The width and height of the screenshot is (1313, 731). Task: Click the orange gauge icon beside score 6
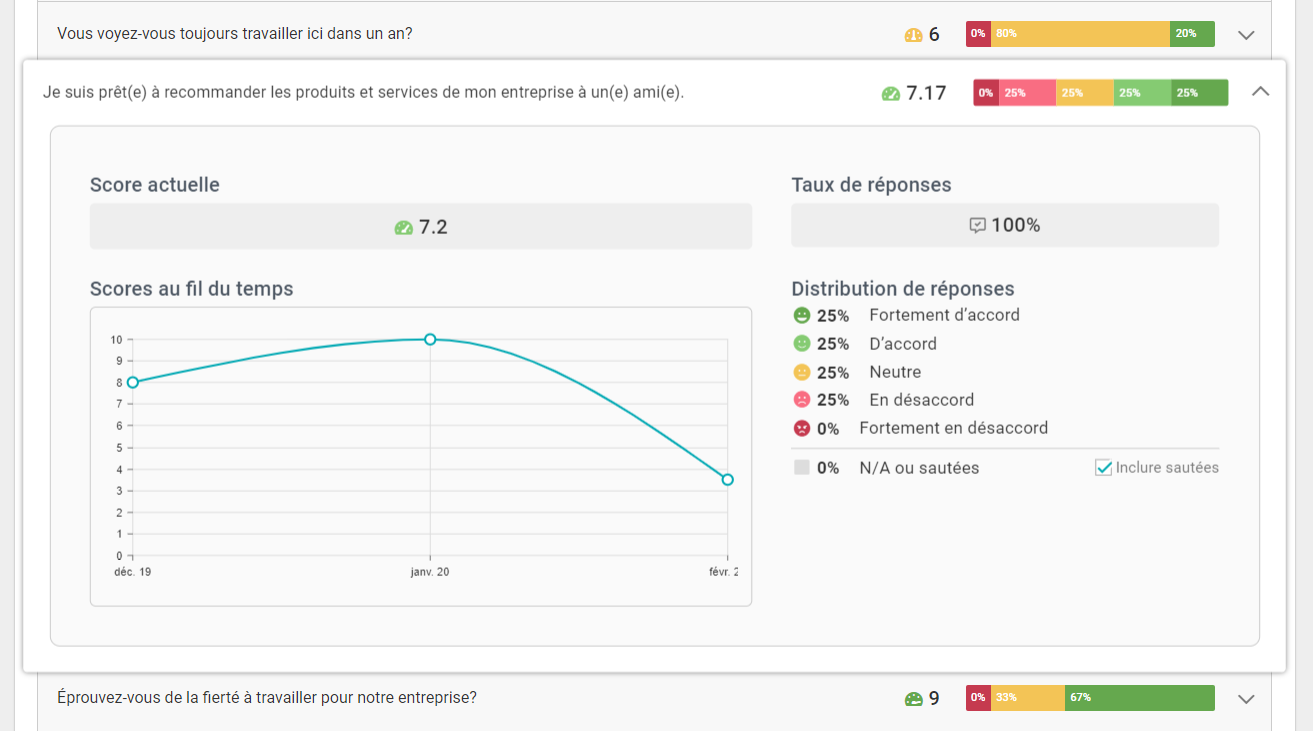[x=913, y=35]
